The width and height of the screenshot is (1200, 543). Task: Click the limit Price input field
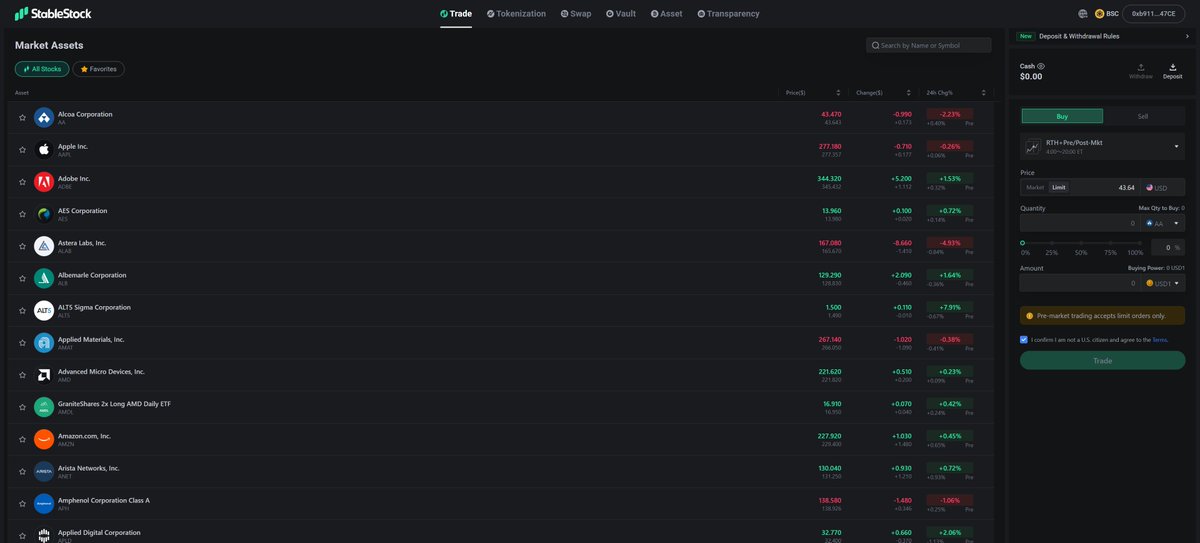point(1105,188)
